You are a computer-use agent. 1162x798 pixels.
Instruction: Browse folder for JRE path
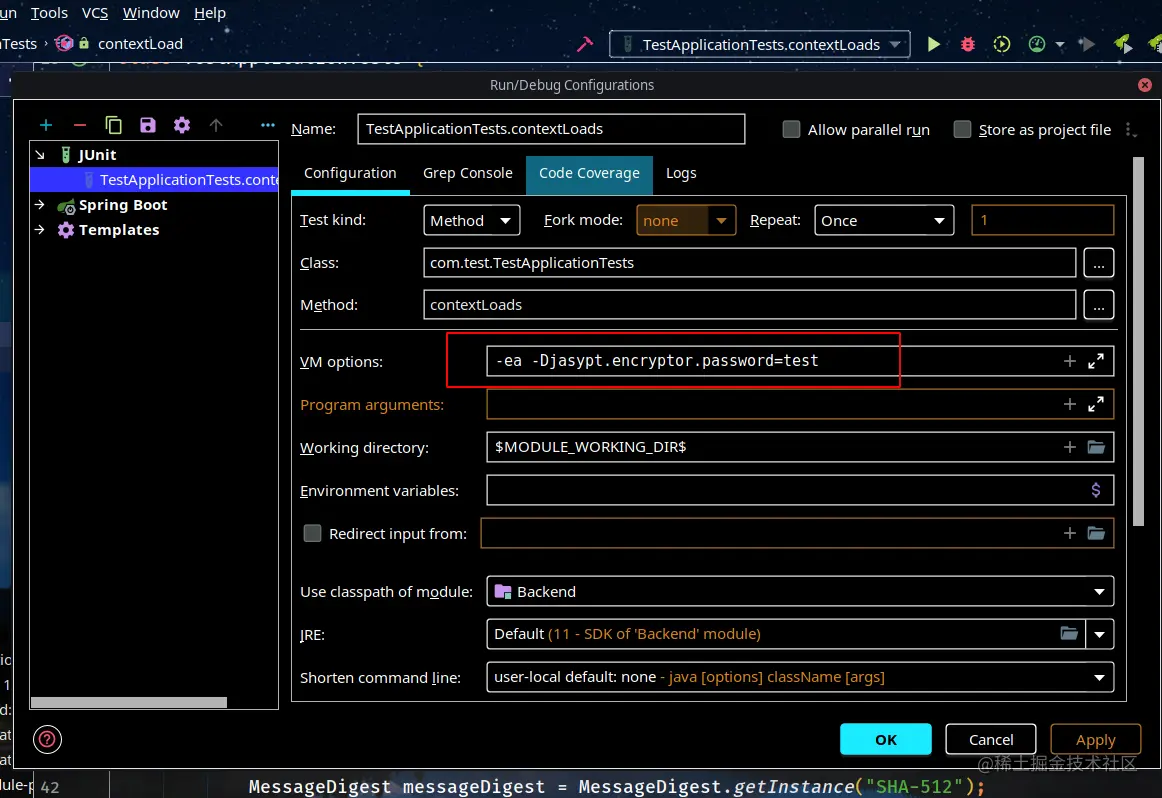[1069, 633]
